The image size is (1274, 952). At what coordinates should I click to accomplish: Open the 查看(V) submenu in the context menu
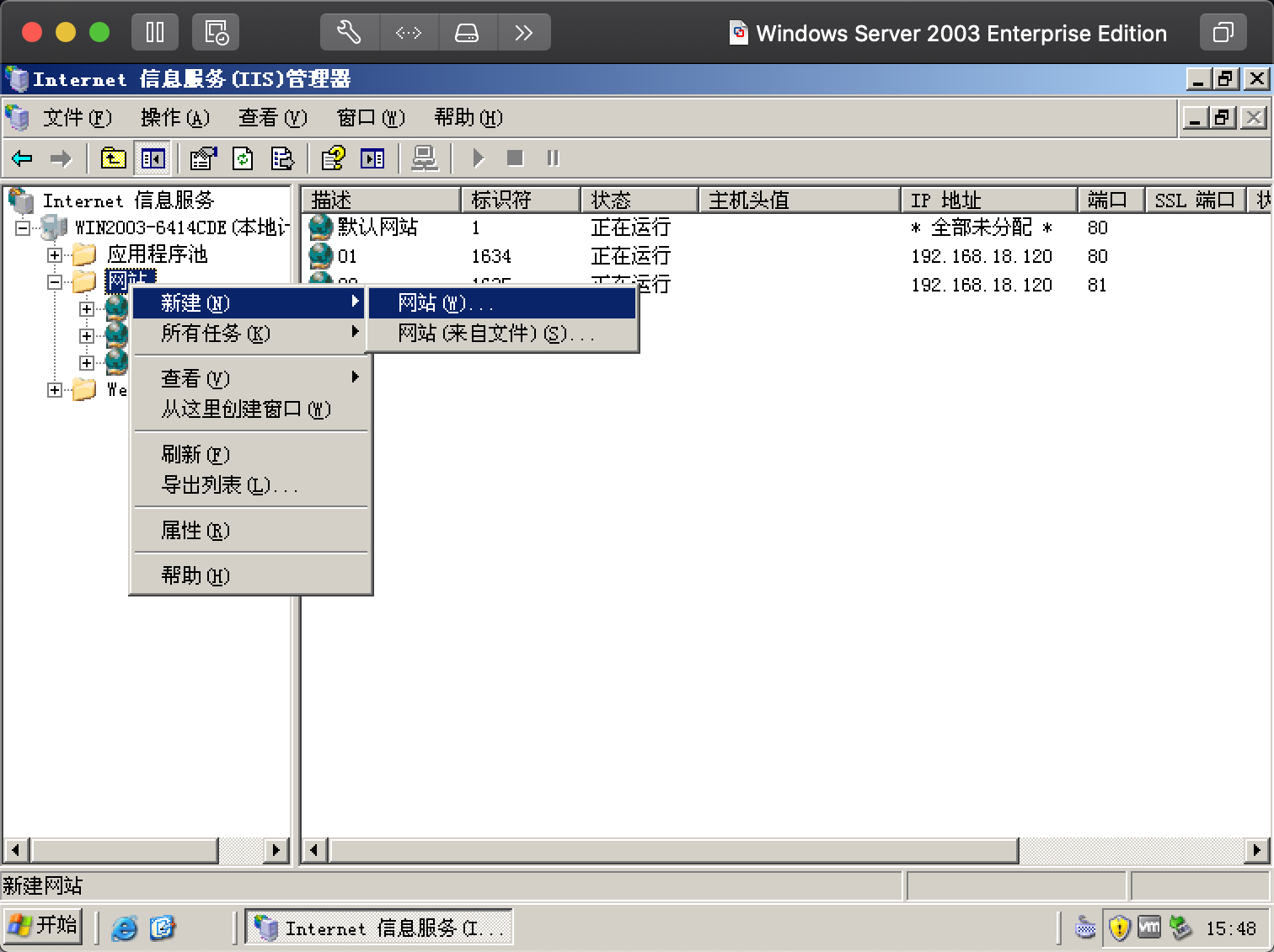point(249,378)
